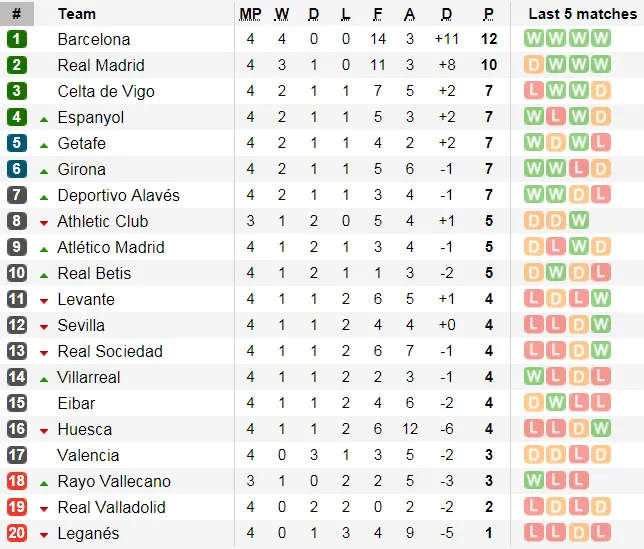Click the draw badge in Leganés's recent form
This screenshot has width=644, height=549.
578,533
